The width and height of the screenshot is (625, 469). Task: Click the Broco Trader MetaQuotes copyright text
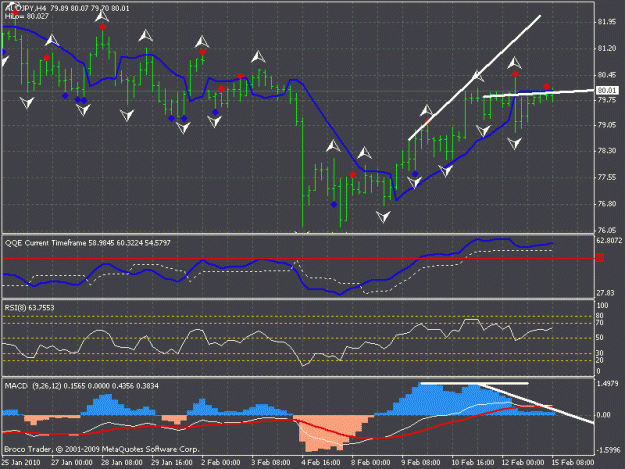[102, 449]
